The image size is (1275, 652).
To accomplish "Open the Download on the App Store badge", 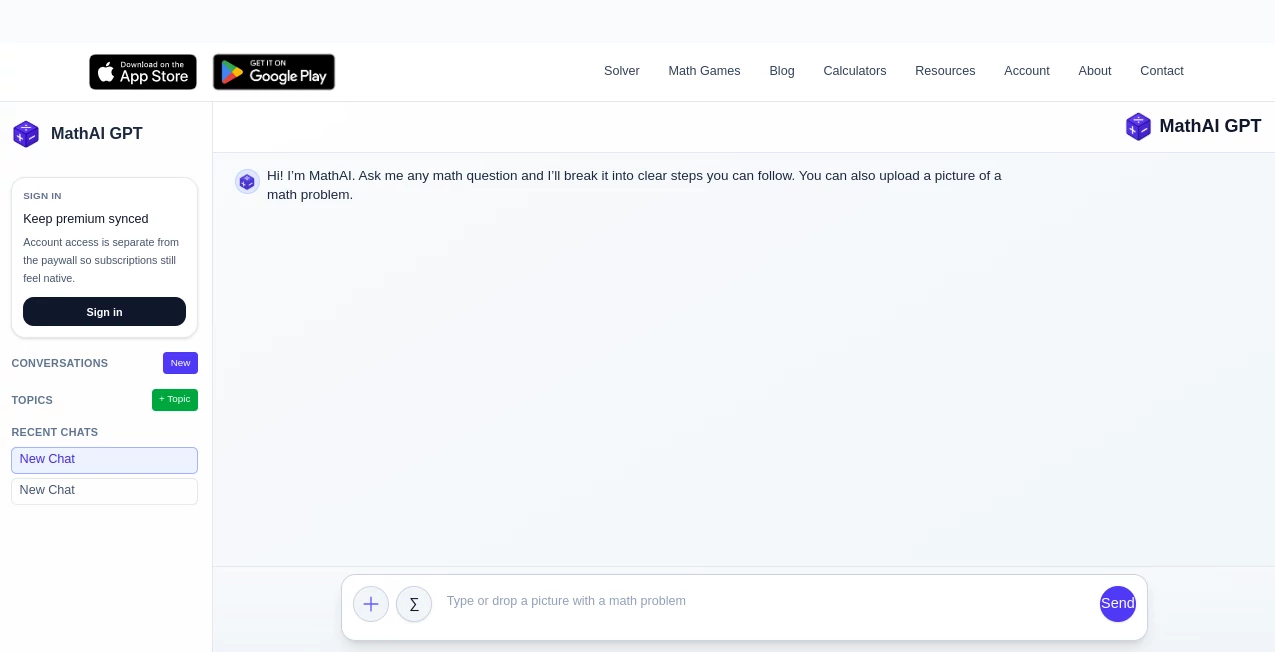I will (143, 72).
